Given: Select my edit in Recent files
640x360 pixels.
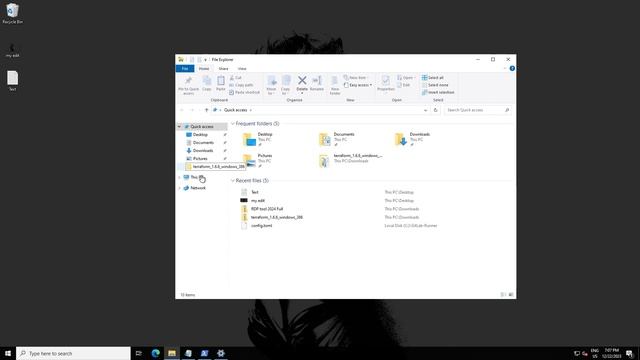Looking at the screenshot, I should pos(258,200).
